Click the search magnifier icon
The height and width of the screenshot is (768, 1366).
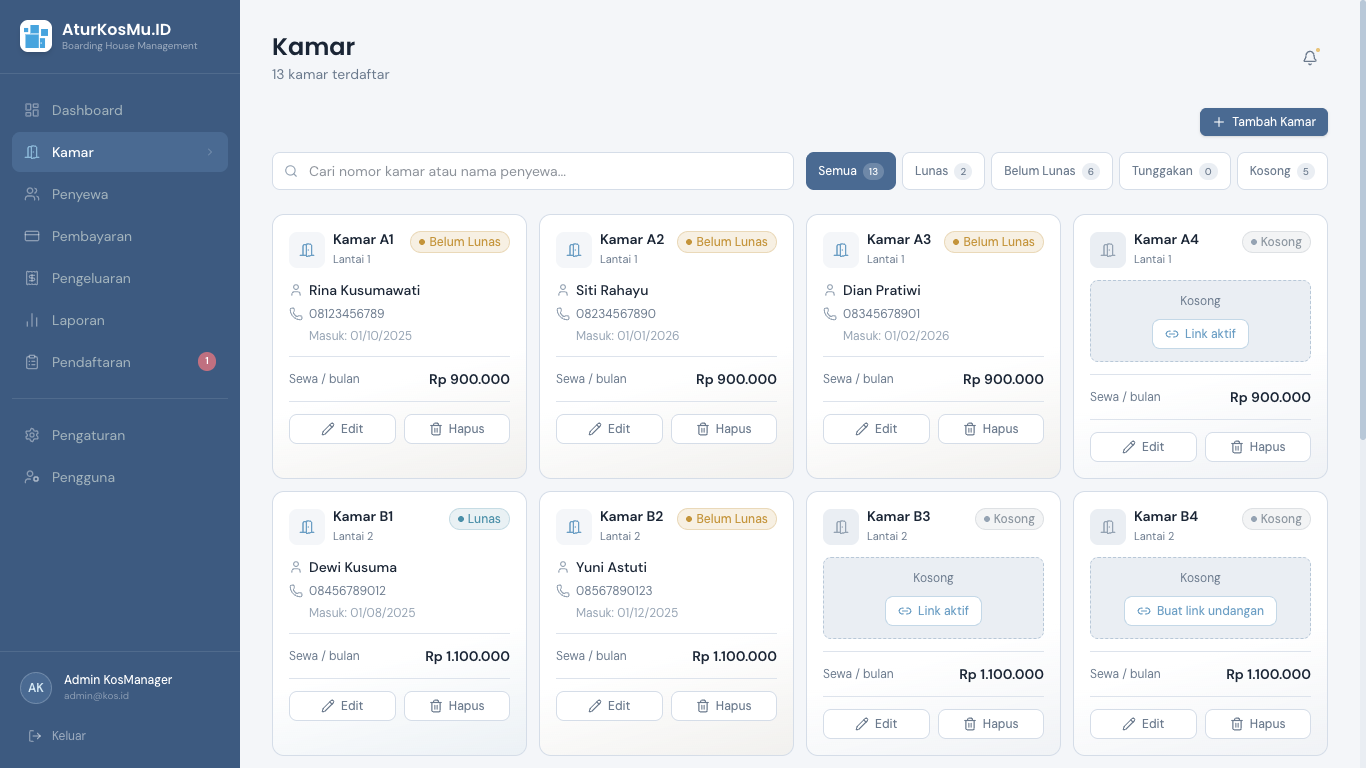pos(292,171)
